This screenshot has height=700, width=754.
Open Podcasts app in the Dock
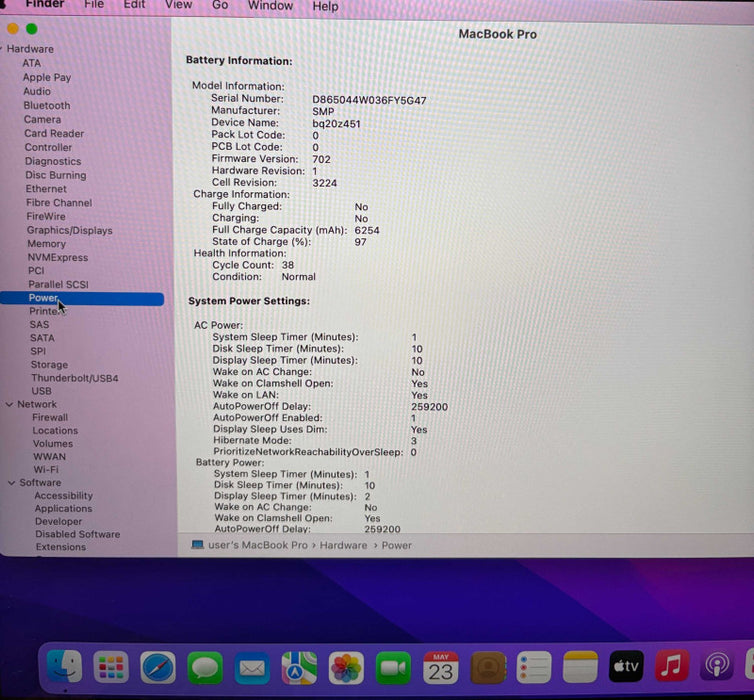click(x=716, y=665)
